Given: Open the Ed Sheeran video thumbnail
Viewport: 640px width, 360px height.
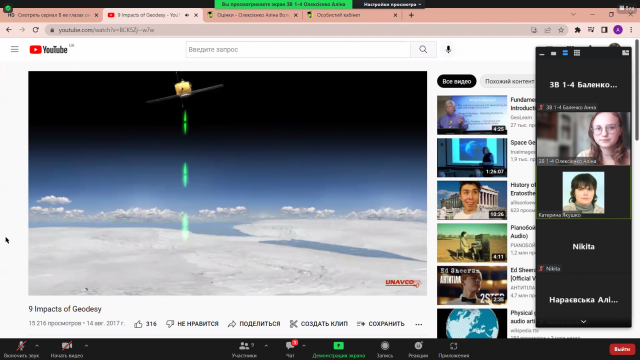Looking at the screenshot, I should point(472,285).
